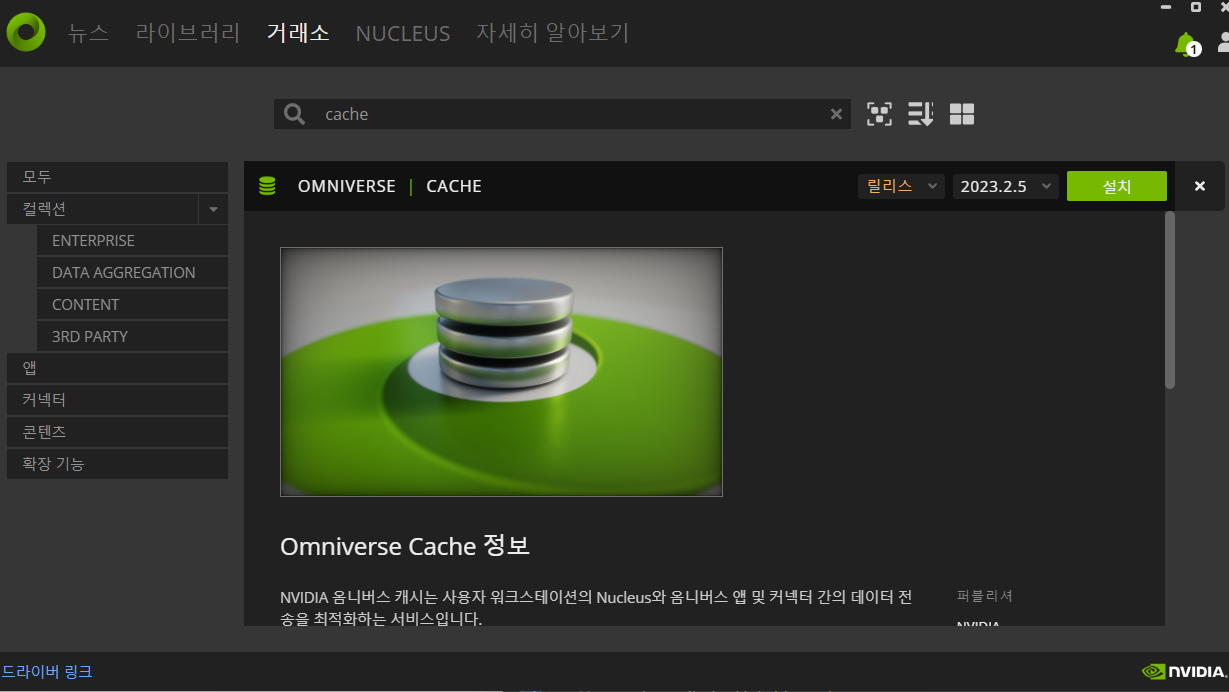This screenshot has height=692, width=1229.
Task: Open the 뉴스 tab
Action: [88, 33]
